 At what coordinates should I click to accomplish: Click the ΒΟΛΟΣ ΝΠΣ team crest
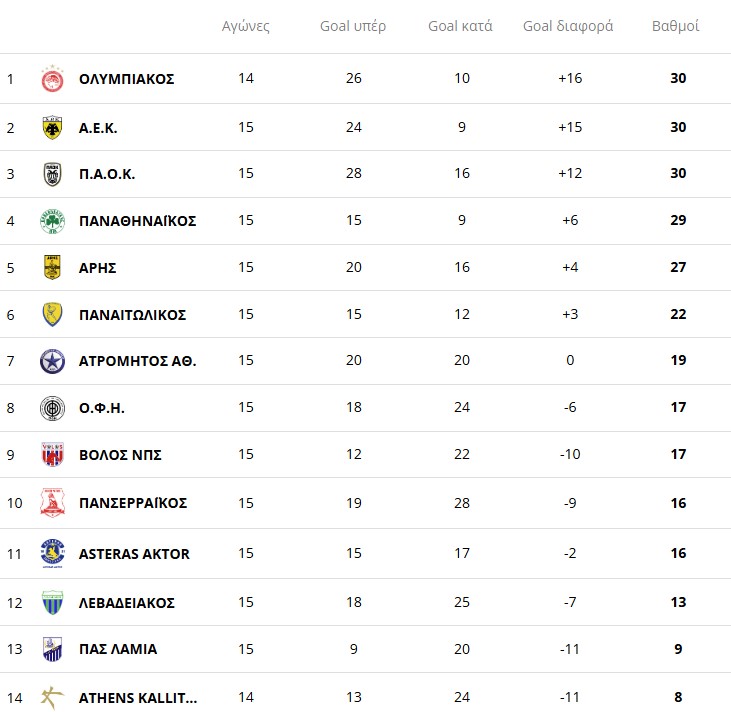coord(52,455)
